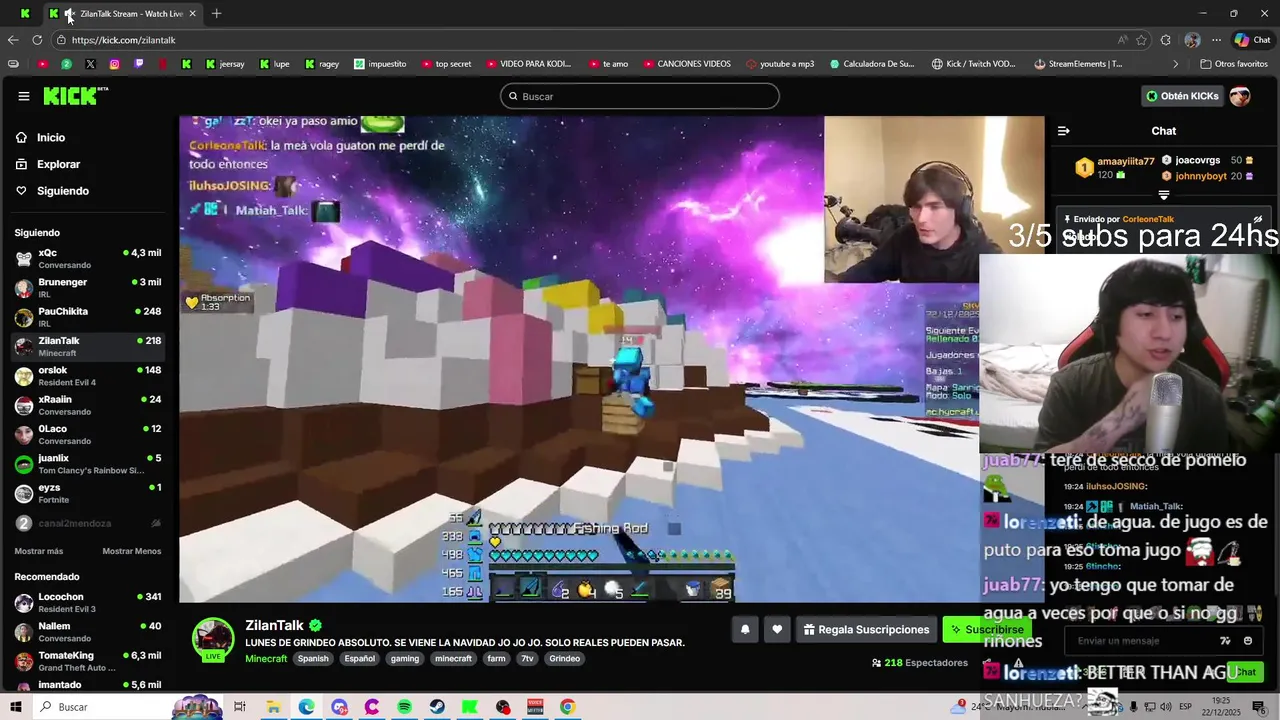This screenshot has height=720, width=1280.
Task: Click the address bar URL
Action: coord(124,40)
